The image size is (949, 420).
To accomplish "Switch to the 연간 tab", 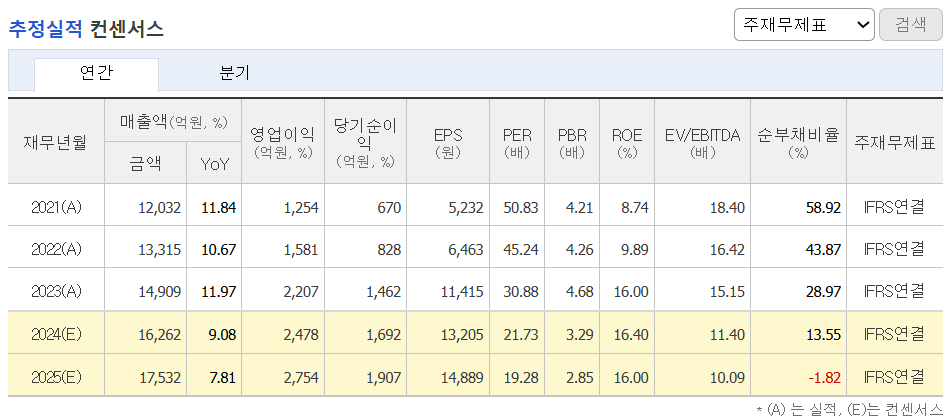I will pyautogui.click(x=96, y=74).
